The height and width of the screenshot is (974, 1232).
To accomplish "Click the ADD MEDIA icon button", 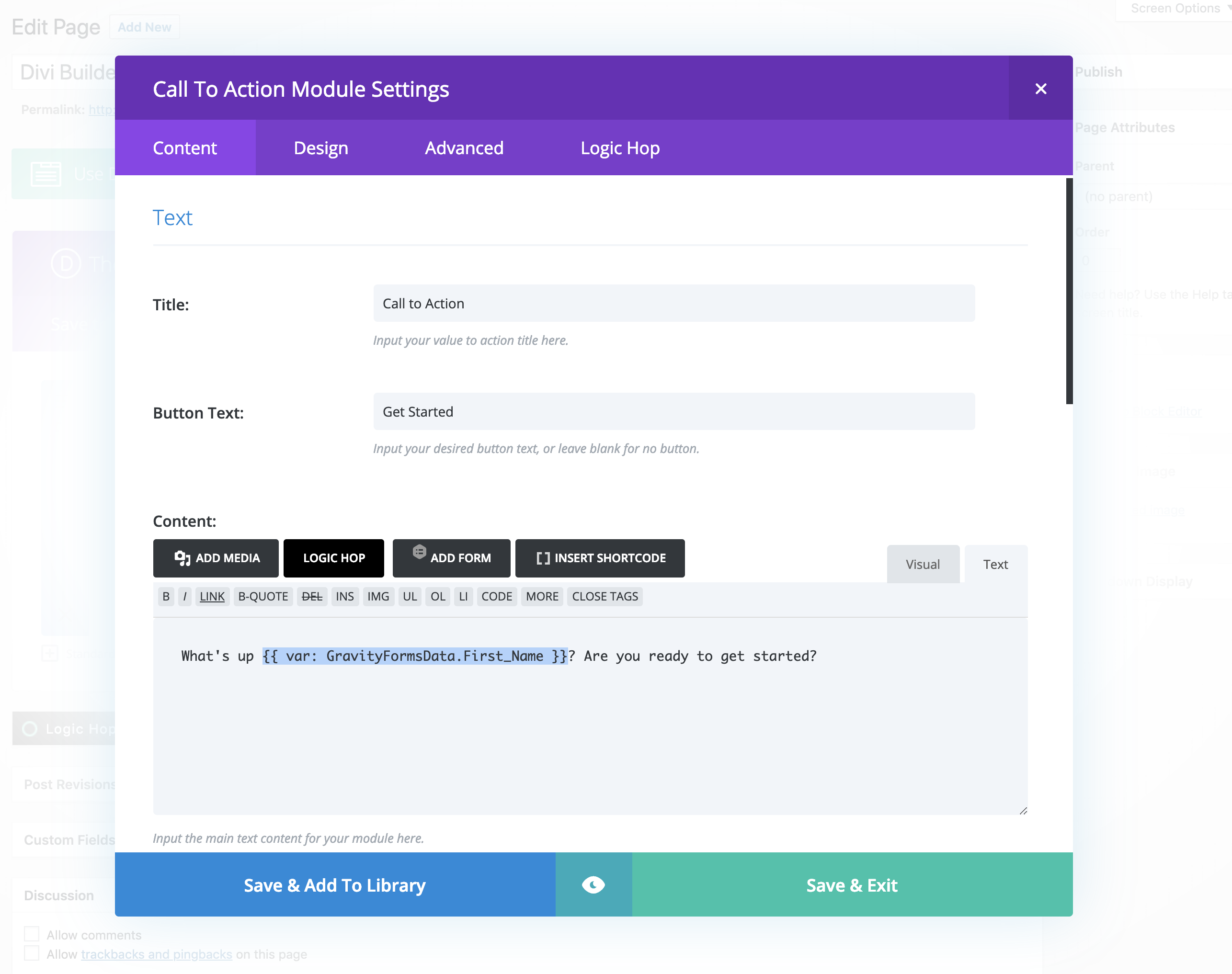I will tap(215, 557).
